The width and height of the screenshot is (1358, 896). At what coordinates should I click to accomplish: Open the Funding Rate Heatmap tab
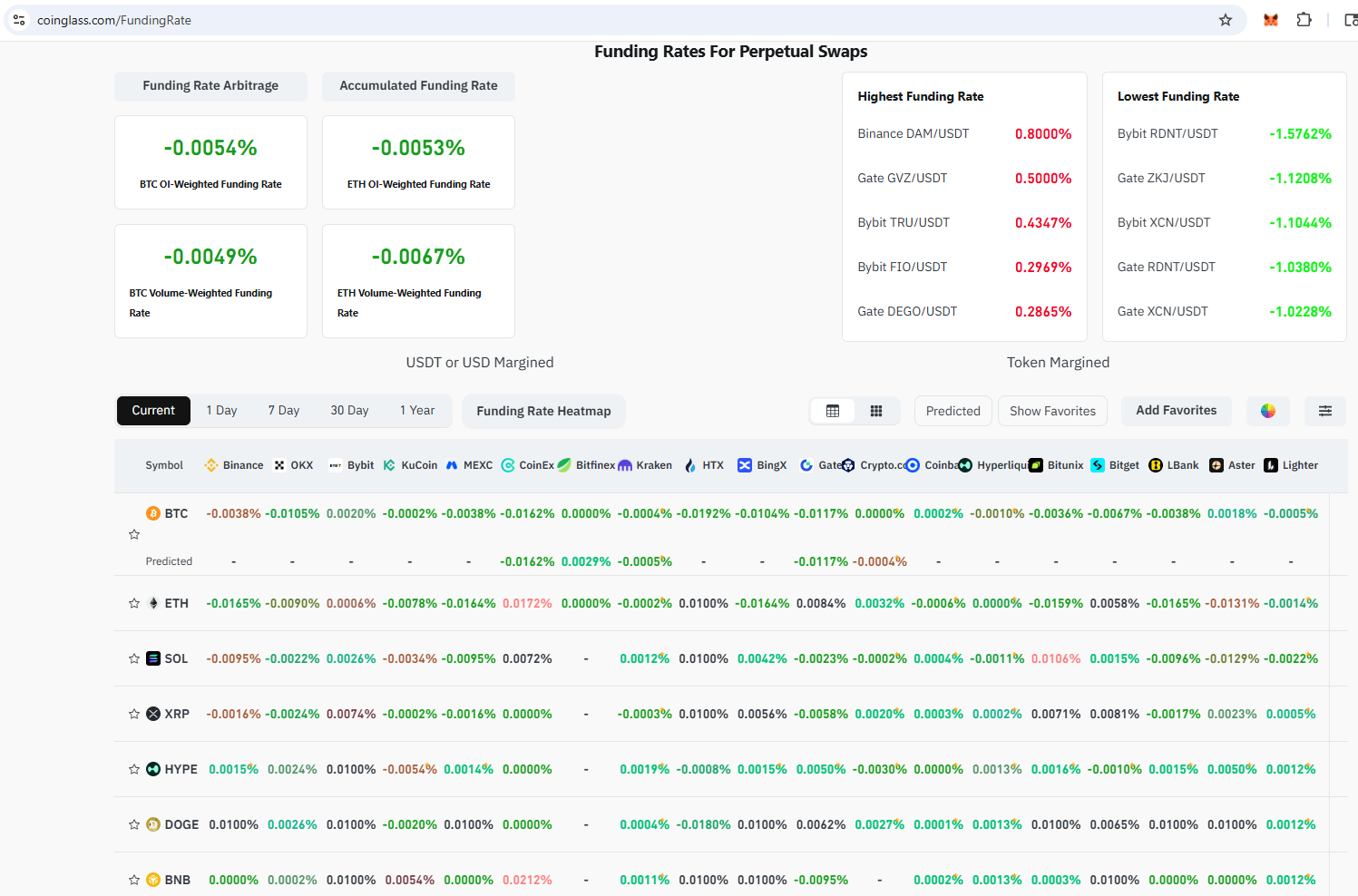point(543,411)
